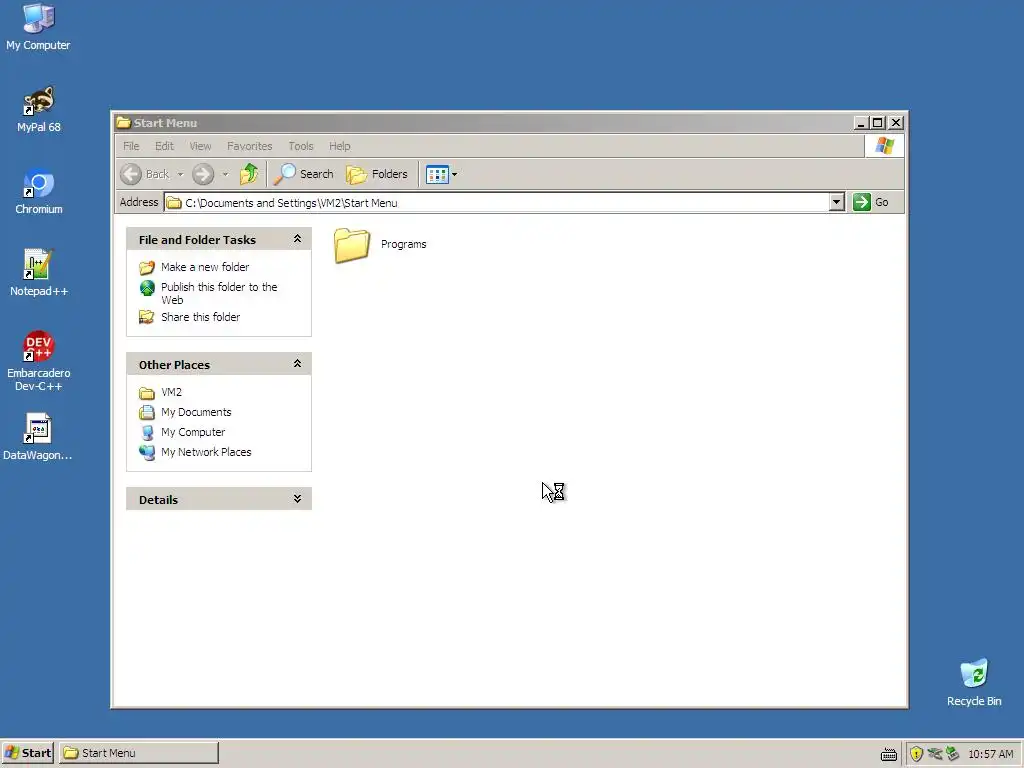Select Chromium desktop shortcut
The image size is (1024, 768).
coord(38,191)
